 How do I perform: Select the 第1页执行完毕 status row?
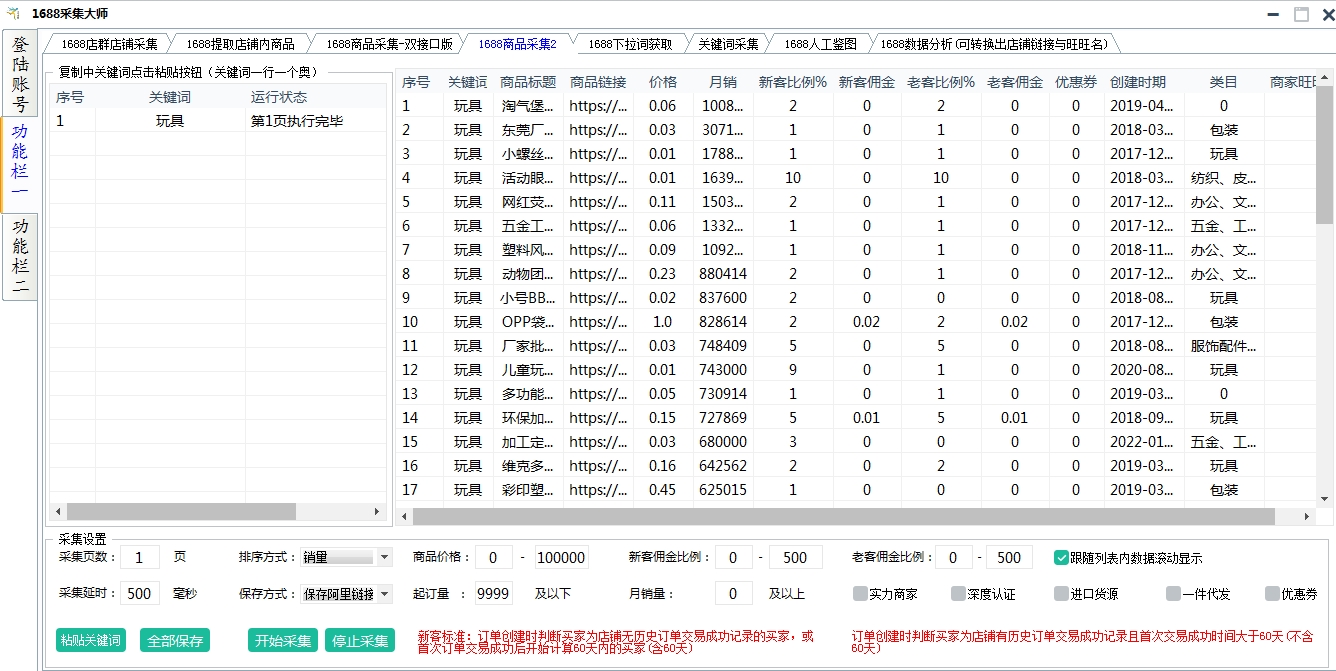click(218, 121)
